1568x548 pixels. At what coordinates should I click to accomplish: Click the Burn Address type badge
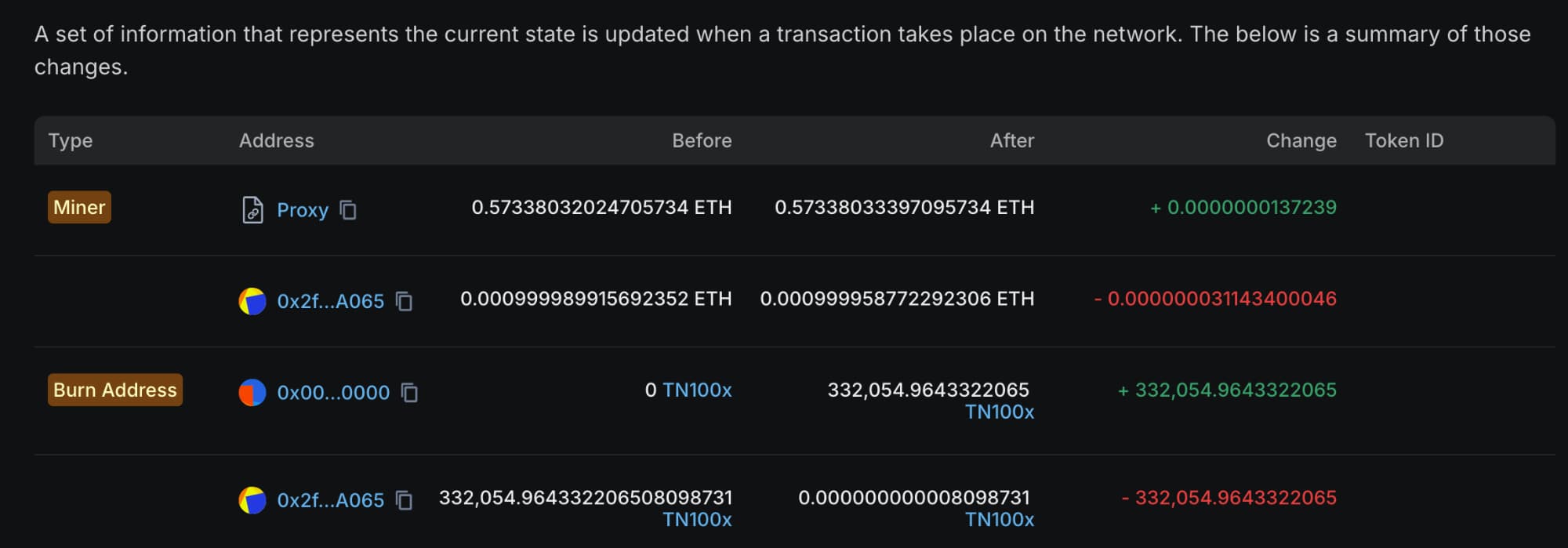pyautogui.click(x=115, y=390)
